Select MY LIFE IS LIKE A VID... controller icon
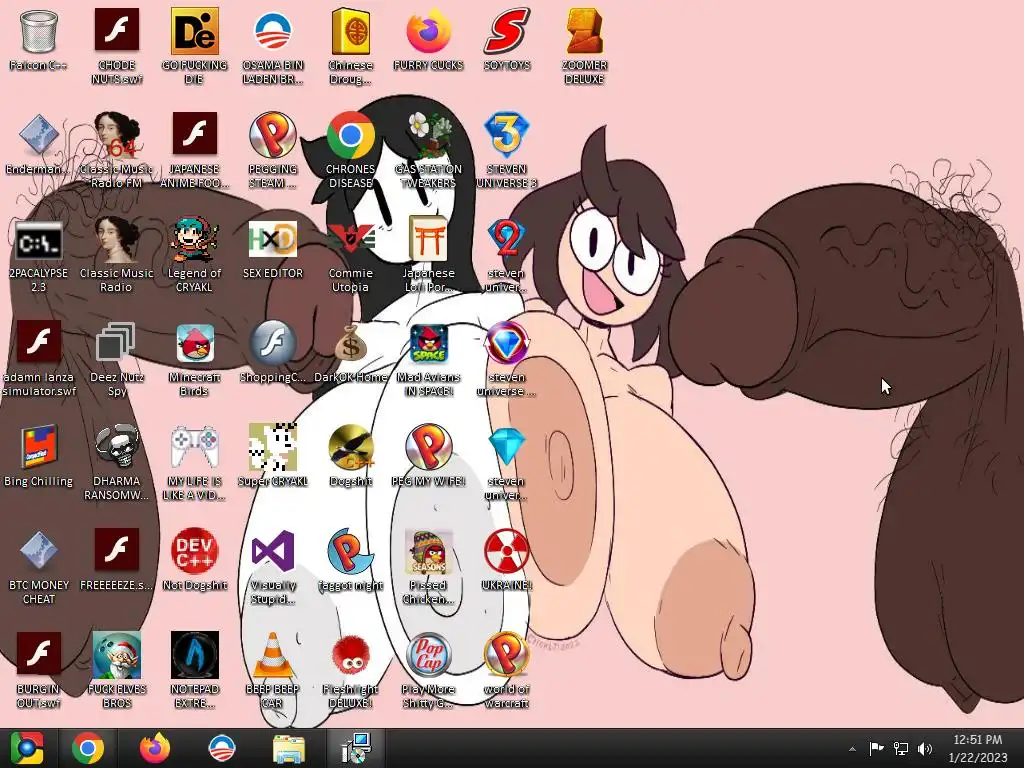 pos(195,447)
